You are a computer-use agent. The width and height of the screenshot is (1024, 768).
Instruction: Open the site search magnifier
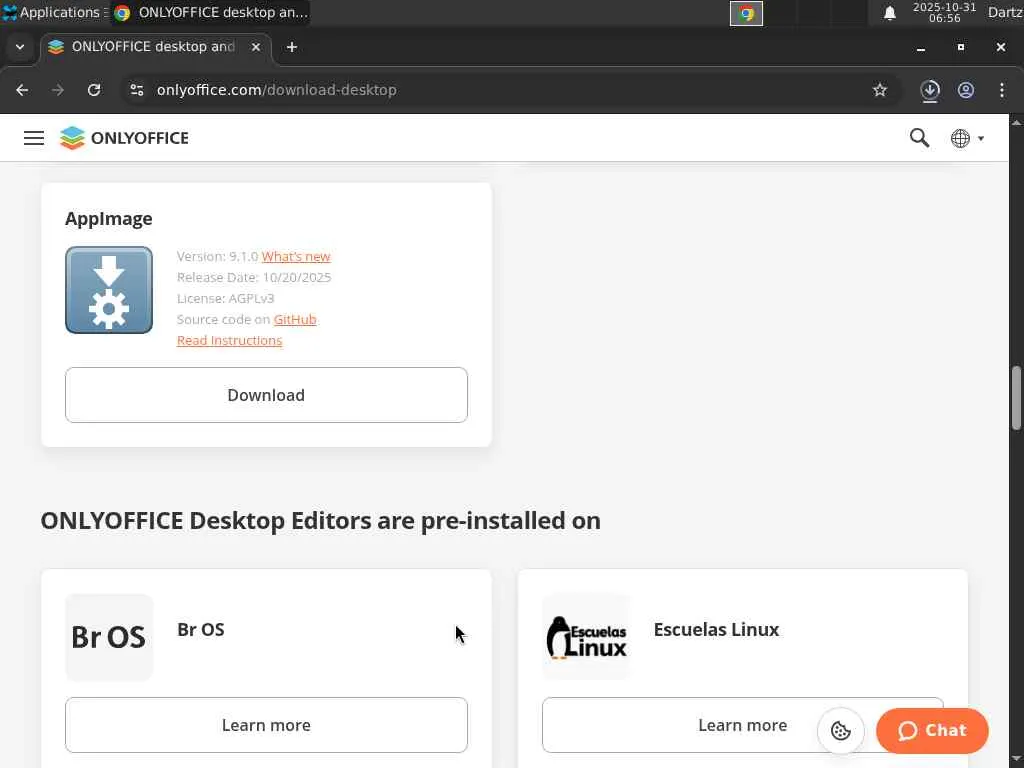920,138
